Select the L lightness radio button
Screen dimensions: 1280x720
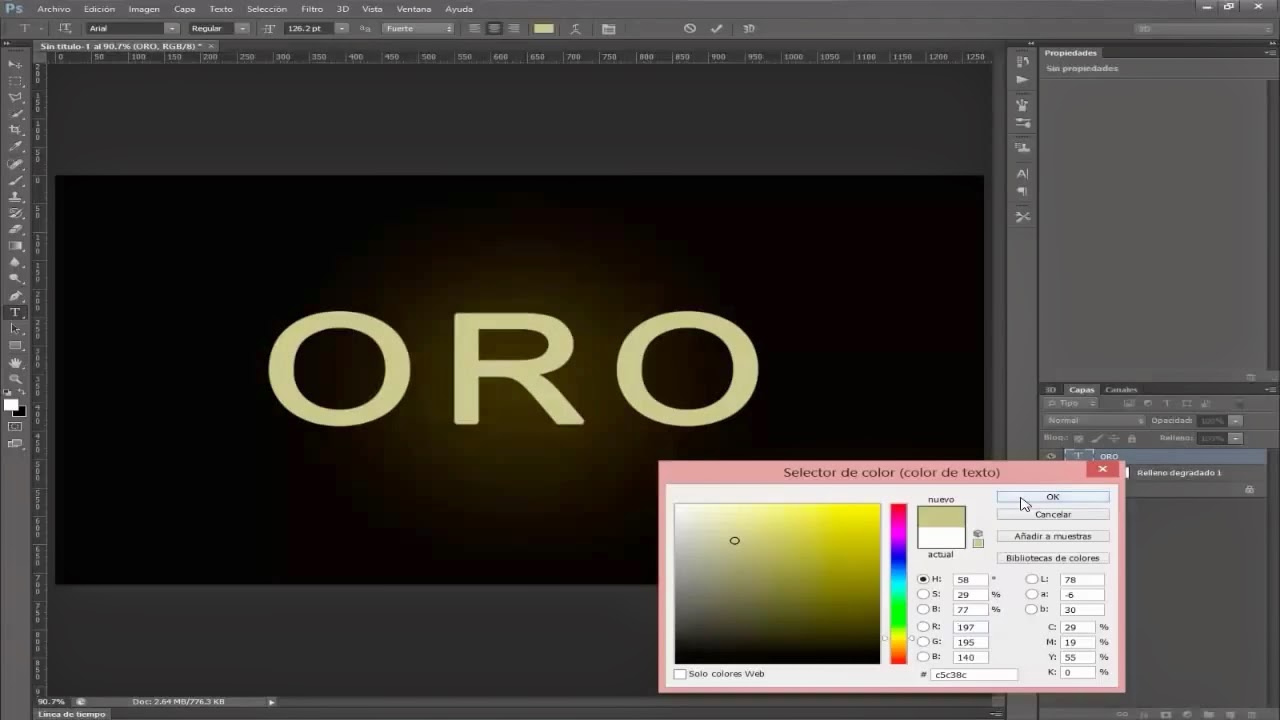[1031, 579]
